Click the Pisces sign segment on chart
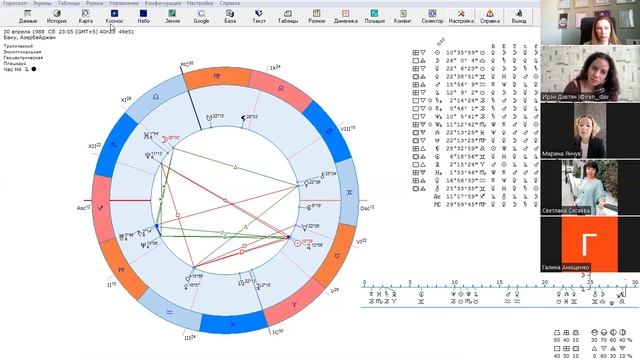This screenshot has width=640, height=360. [x=233, y=324]
